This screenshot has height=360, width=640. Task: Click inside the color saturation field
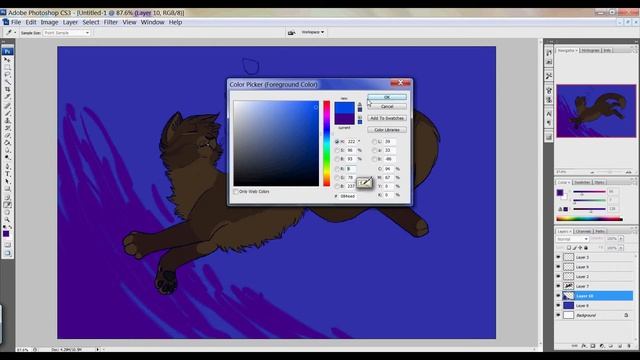point(276,143)
